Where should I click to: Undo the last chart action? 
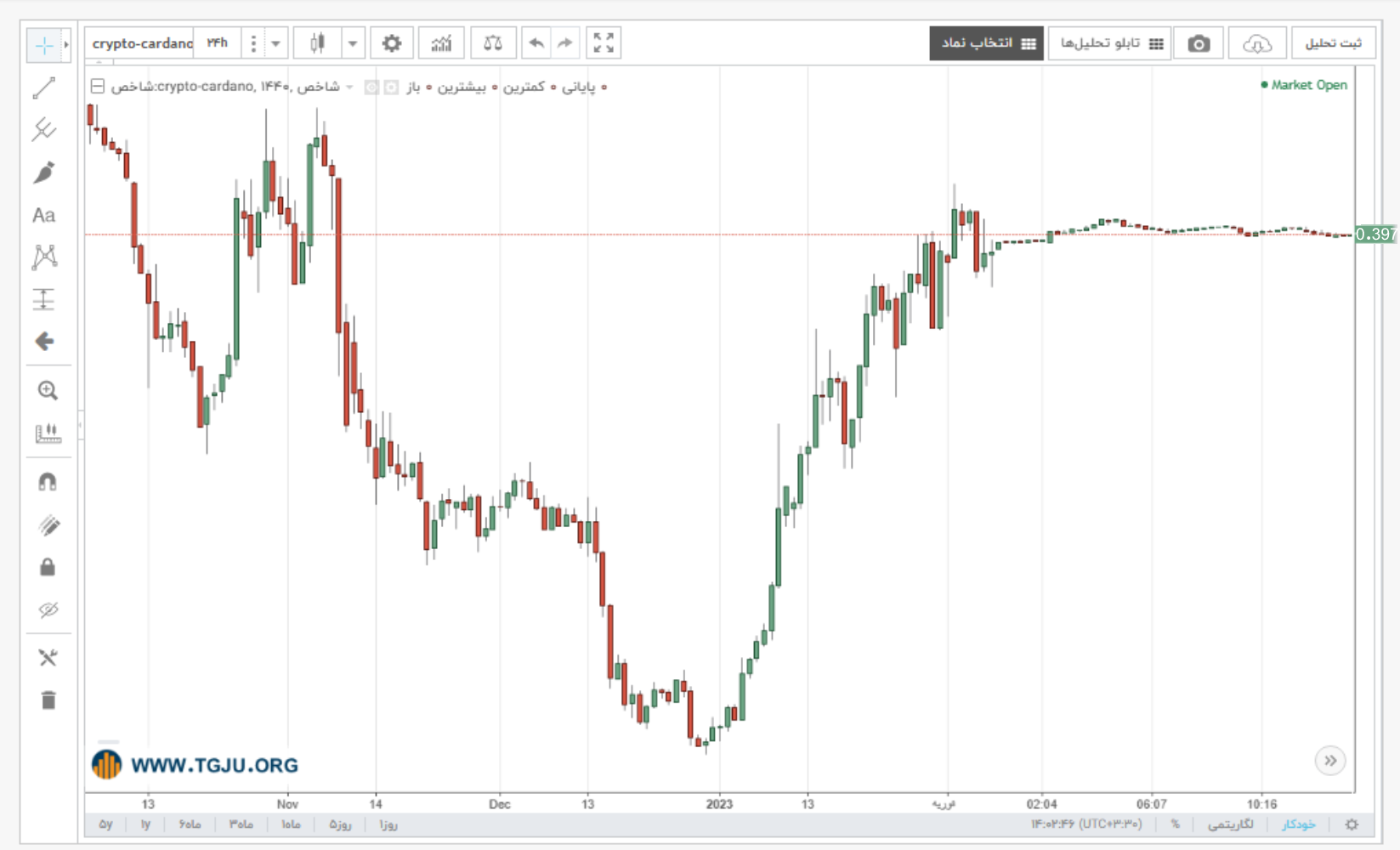coord(536,43)
